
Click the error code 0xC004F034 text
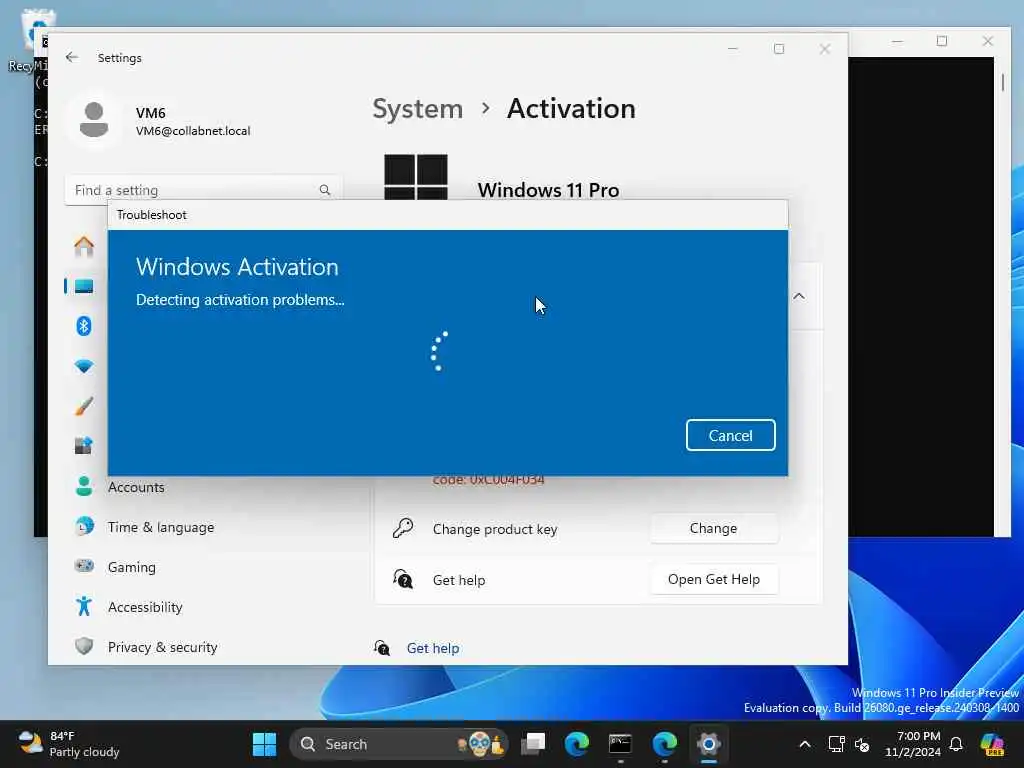[x=488, y=480]
